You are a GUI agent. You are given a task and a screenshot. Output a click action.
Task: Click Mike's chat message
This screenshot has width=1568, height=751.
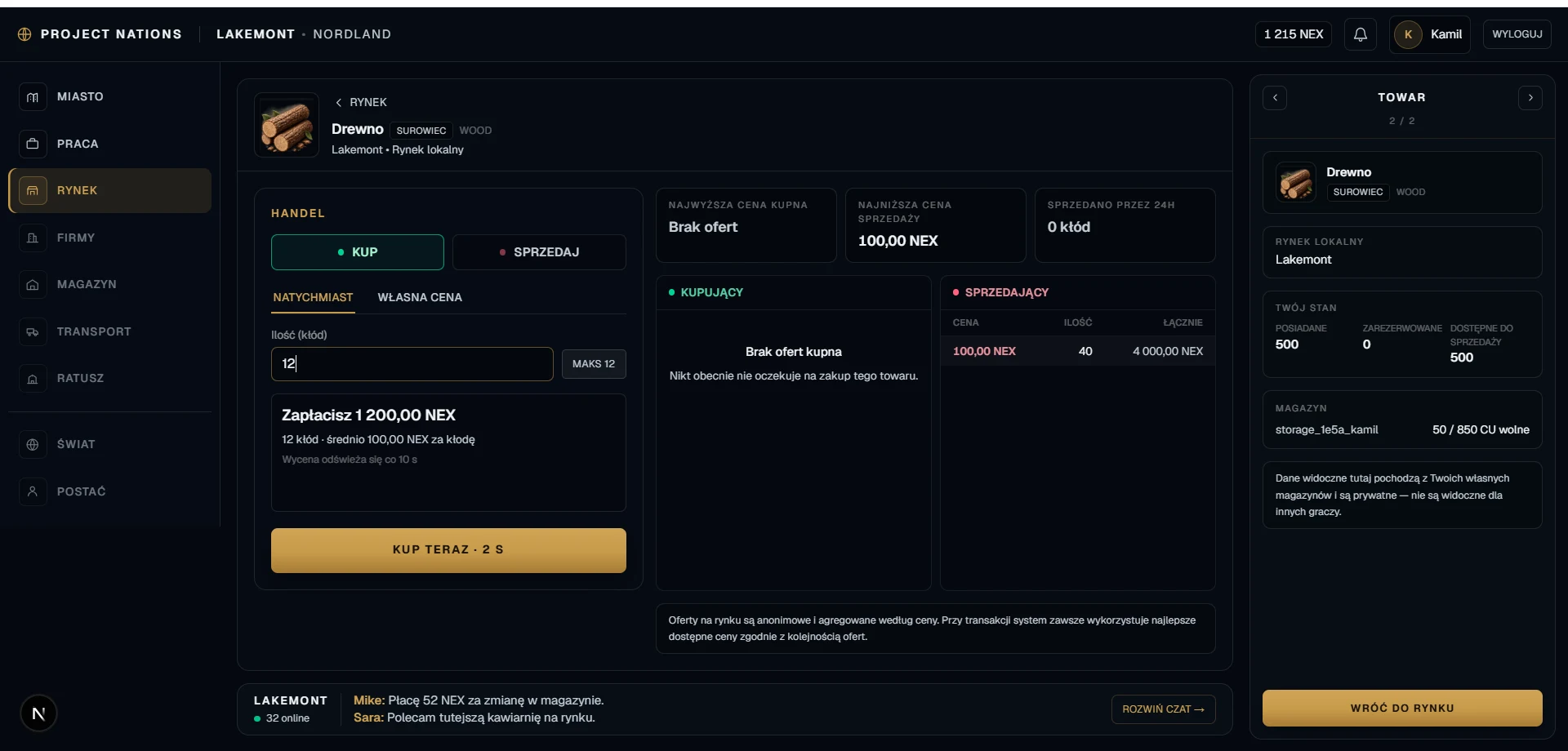pyautogui.click(x=479, y=701)
